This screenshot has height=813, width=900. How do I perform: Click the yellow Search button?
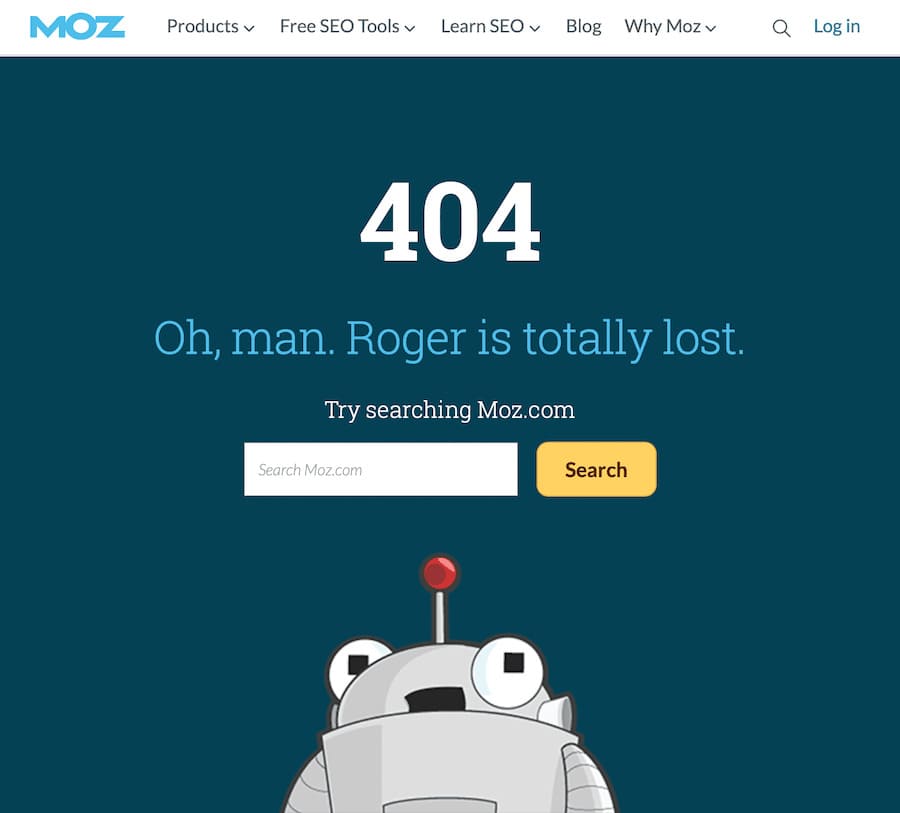click(x=596, y=469)
